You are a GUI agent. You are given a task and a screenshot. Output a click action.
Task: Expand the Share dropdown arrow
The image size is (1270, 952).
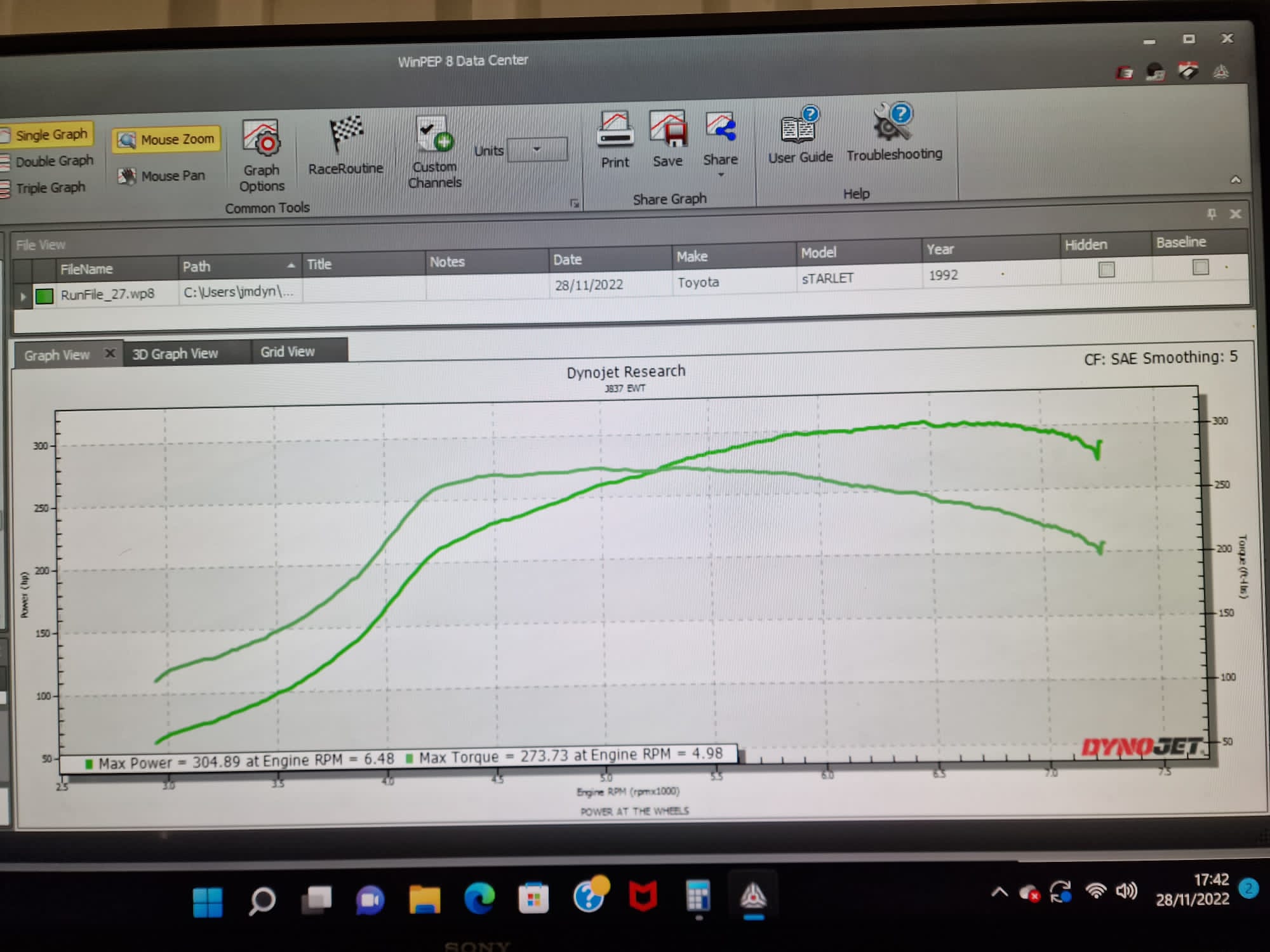point(721,175)
